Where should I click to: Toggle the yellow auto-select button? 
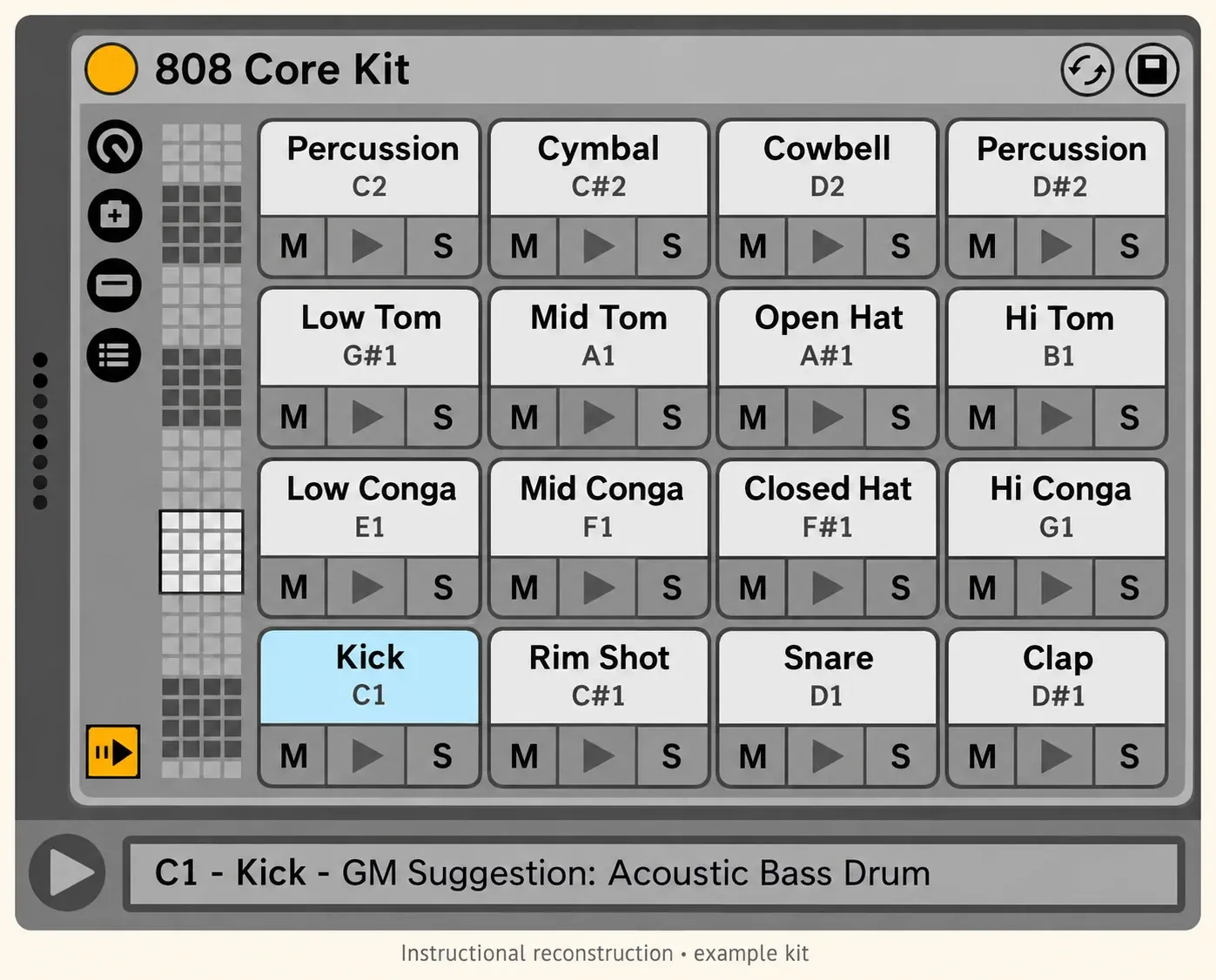[x=113, y=751]
